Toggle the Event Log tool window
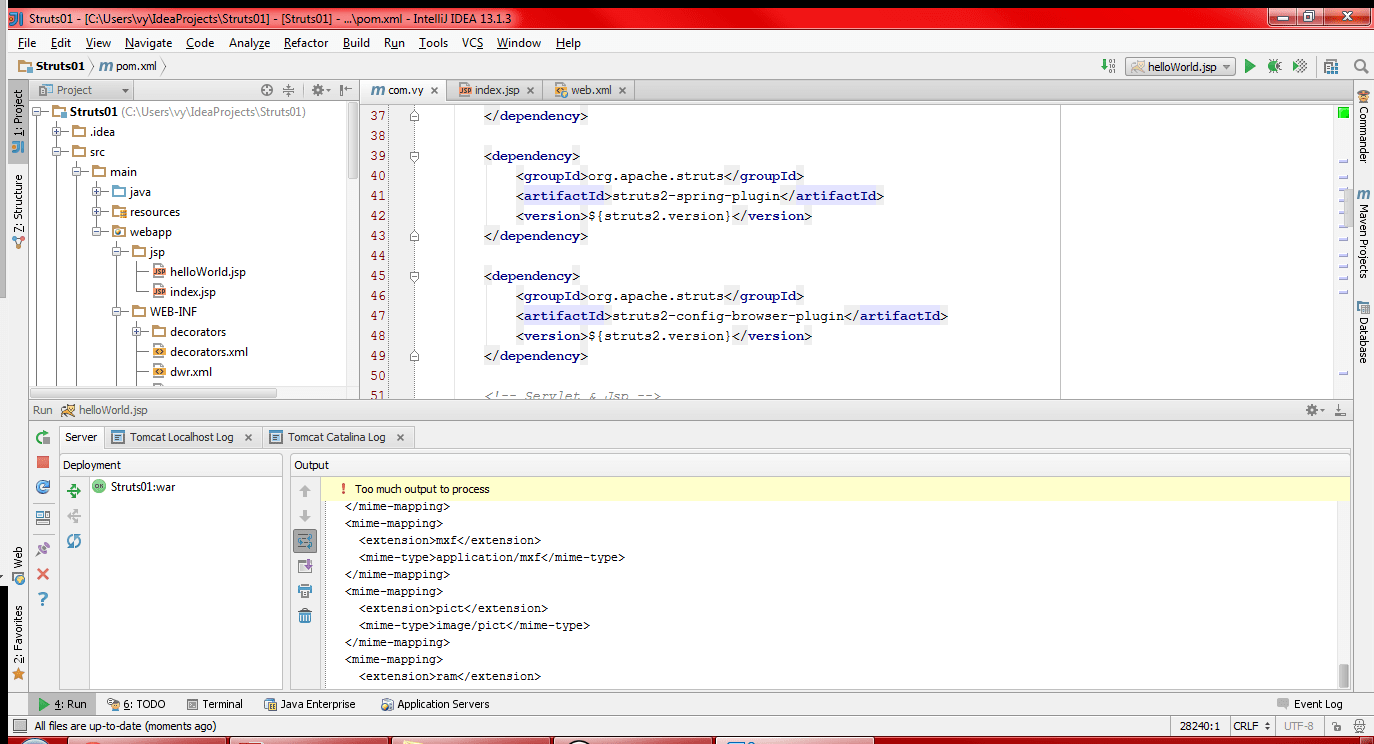 click(x=1310, y=704)
